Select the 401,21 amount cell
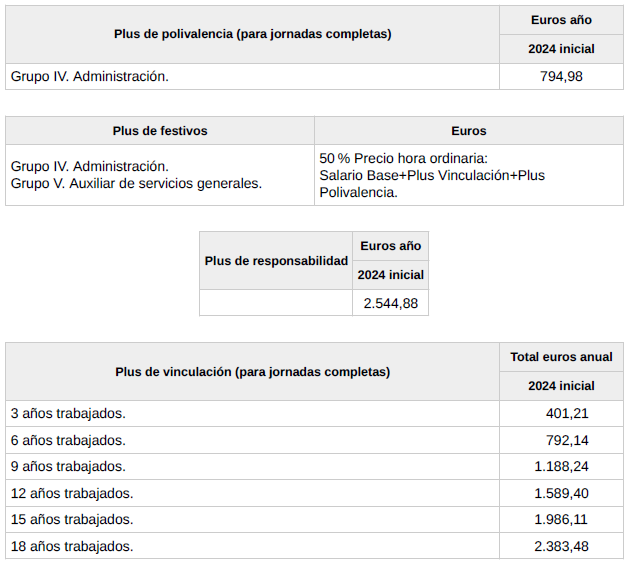The width and height of the screenshot is (630, 571). (567, 414)
